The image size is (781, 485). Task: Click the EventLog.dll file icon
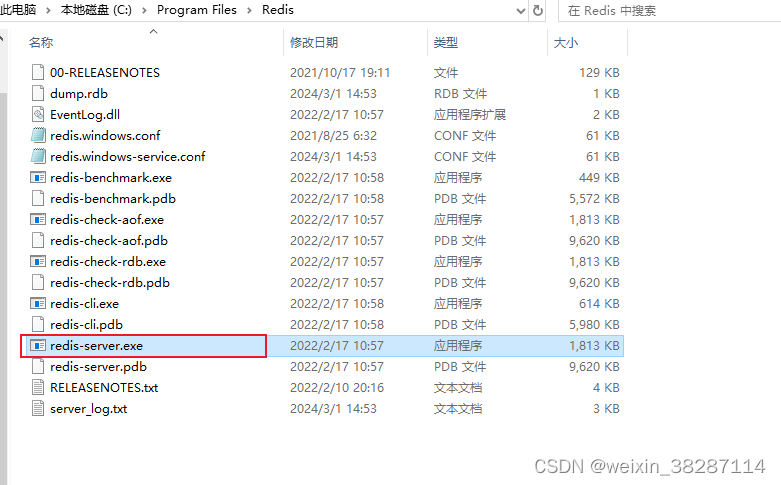(38, 115)
